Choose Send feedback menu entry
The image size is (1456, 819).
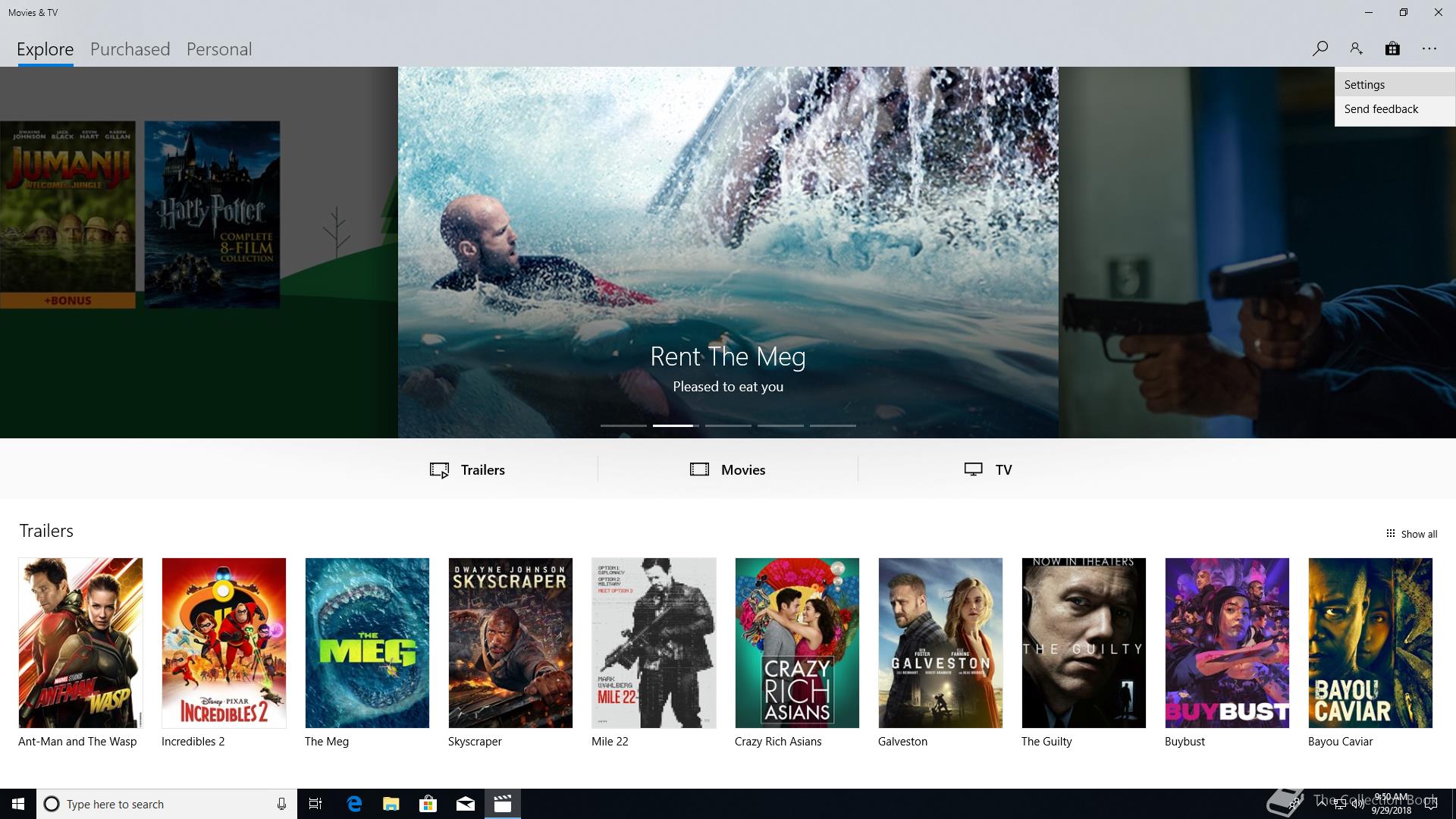point(1395,109)
